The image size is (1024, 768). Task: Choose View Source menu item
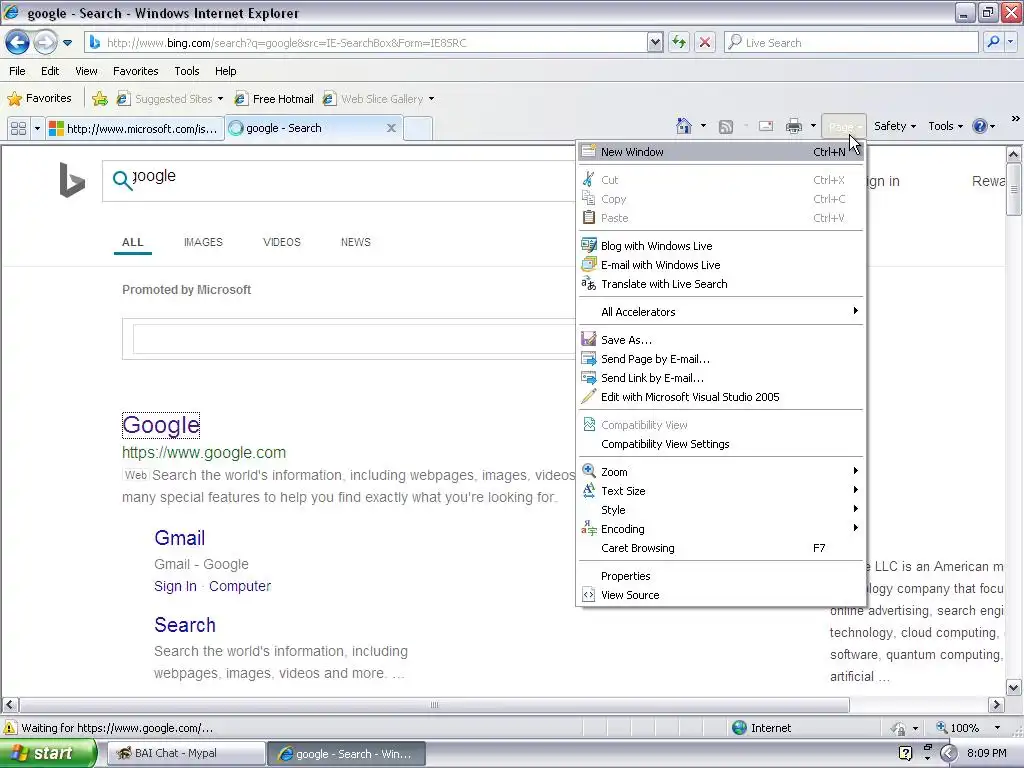click(x=720, y=596)
